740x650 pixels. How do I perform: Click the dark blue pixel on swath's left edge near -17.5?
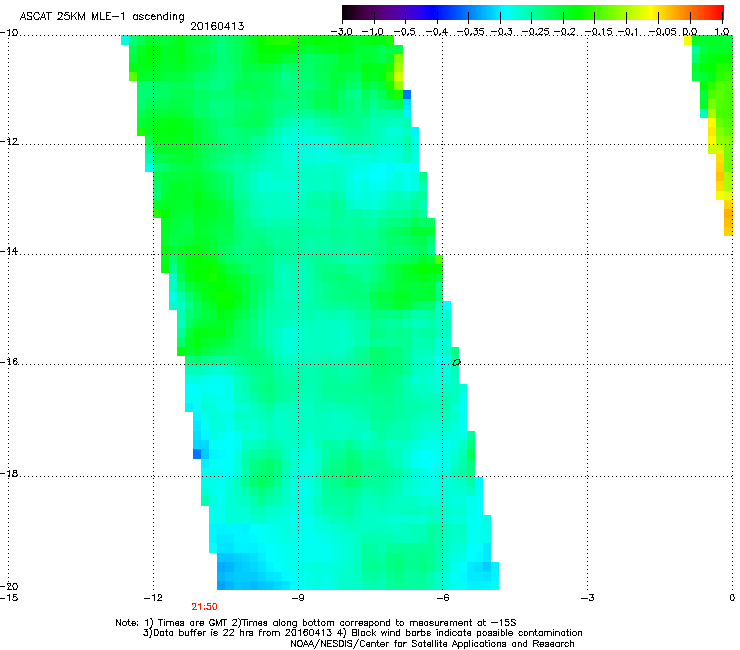click(x=197, y=454)
